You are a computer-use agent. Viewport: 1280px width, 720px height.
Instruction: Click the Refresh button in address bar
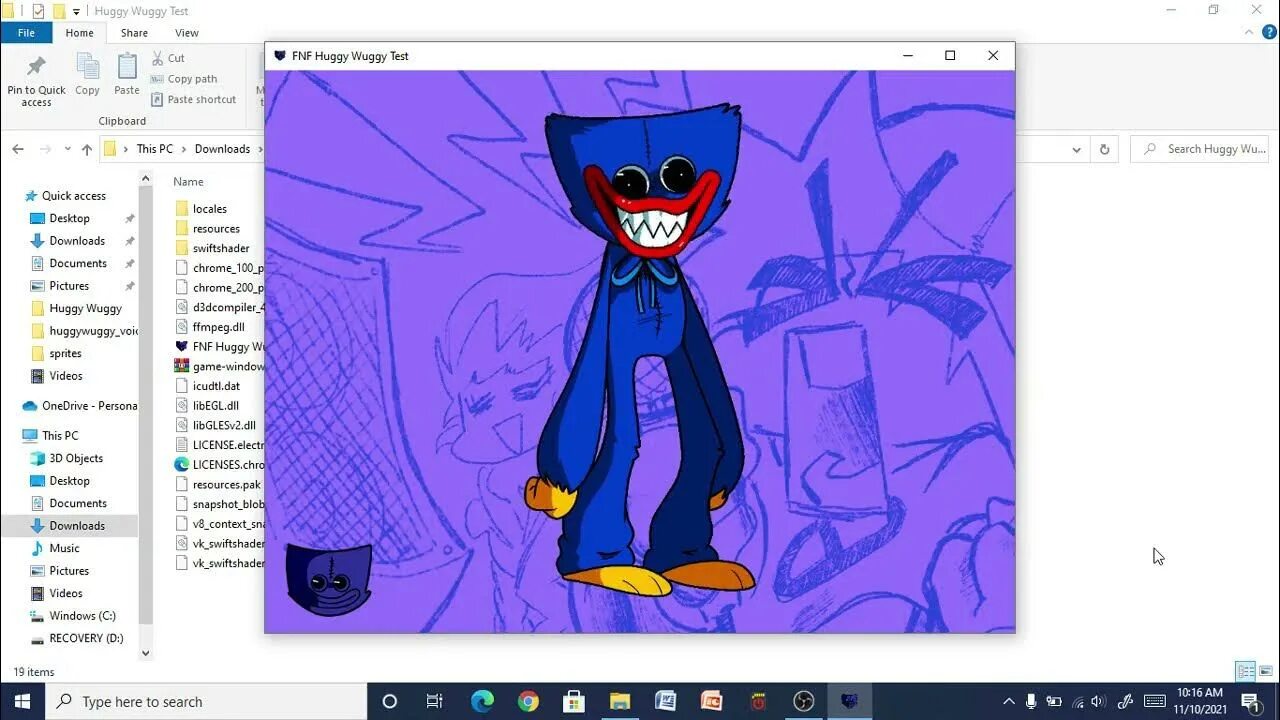point(1104,149)
